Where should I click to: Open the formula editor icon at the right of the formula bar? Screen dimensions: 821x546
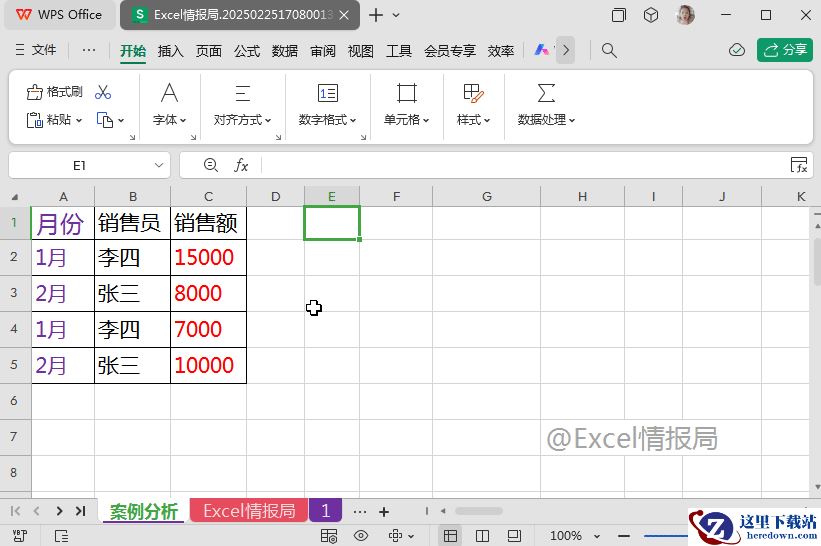pyautogui.click(x=799, y=165)
